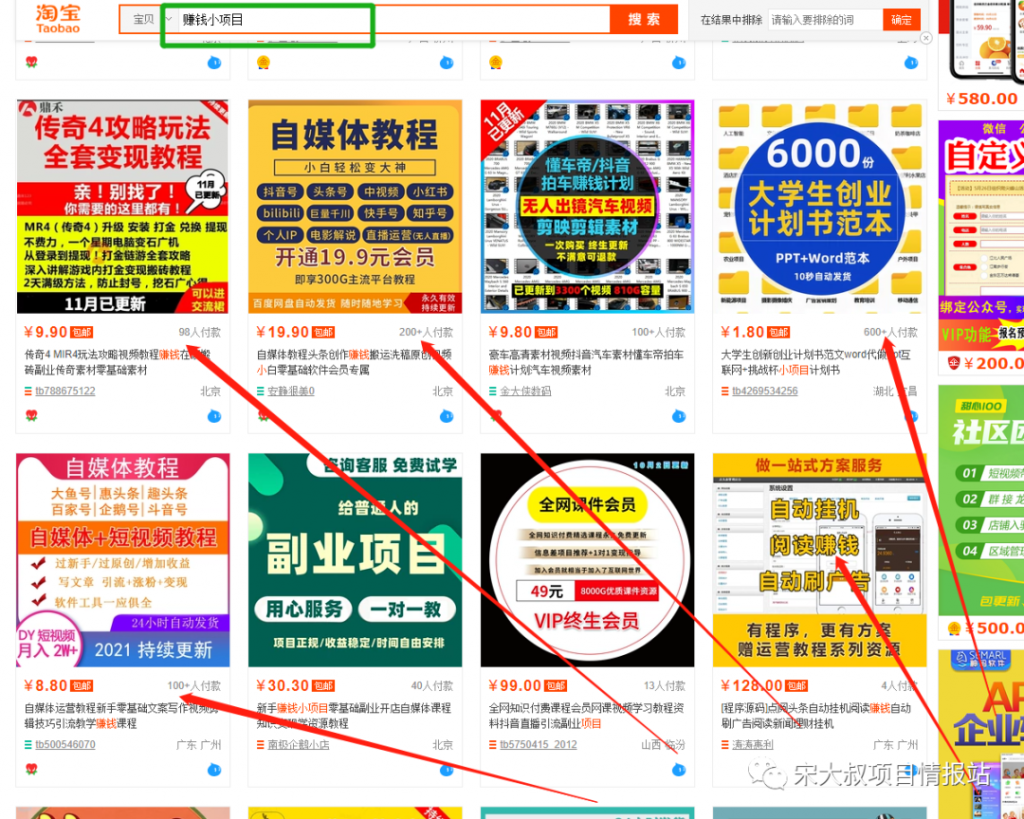Open the 大学生创新创业计划书范文 title link
This screenshot has height=819, width=1024.
pos(816,362)
